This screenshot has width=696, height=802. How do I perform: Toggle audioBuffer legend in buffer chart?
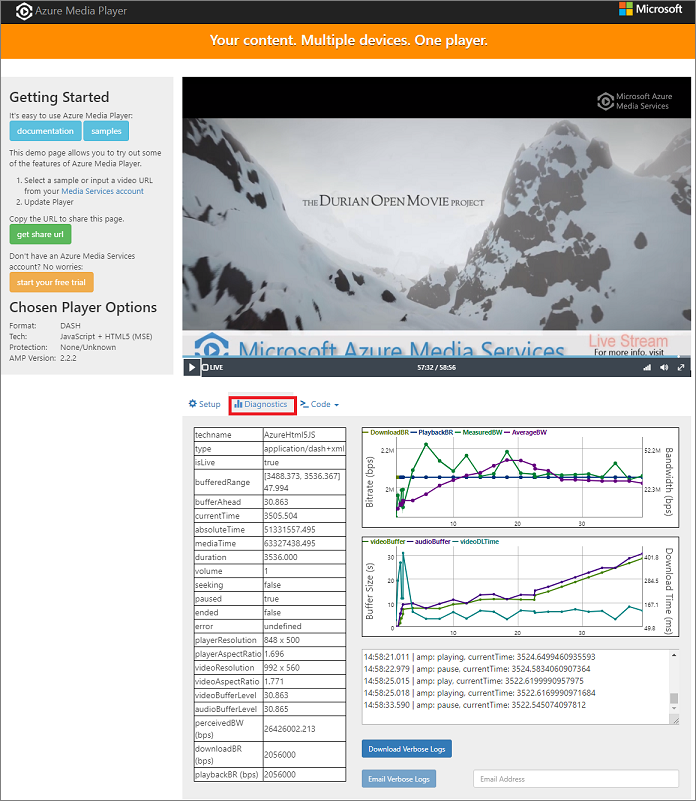[x=429, y=542]
